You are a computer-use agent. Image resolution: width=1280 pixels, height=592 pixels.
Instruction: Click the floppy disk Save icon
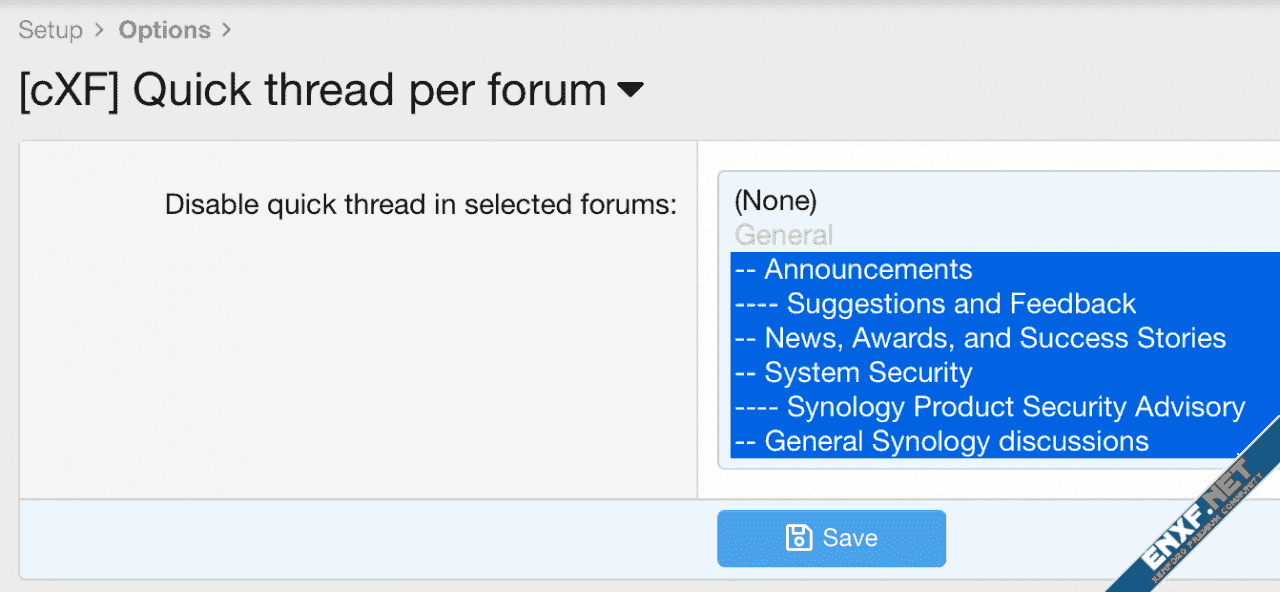[x=799, y=538]
